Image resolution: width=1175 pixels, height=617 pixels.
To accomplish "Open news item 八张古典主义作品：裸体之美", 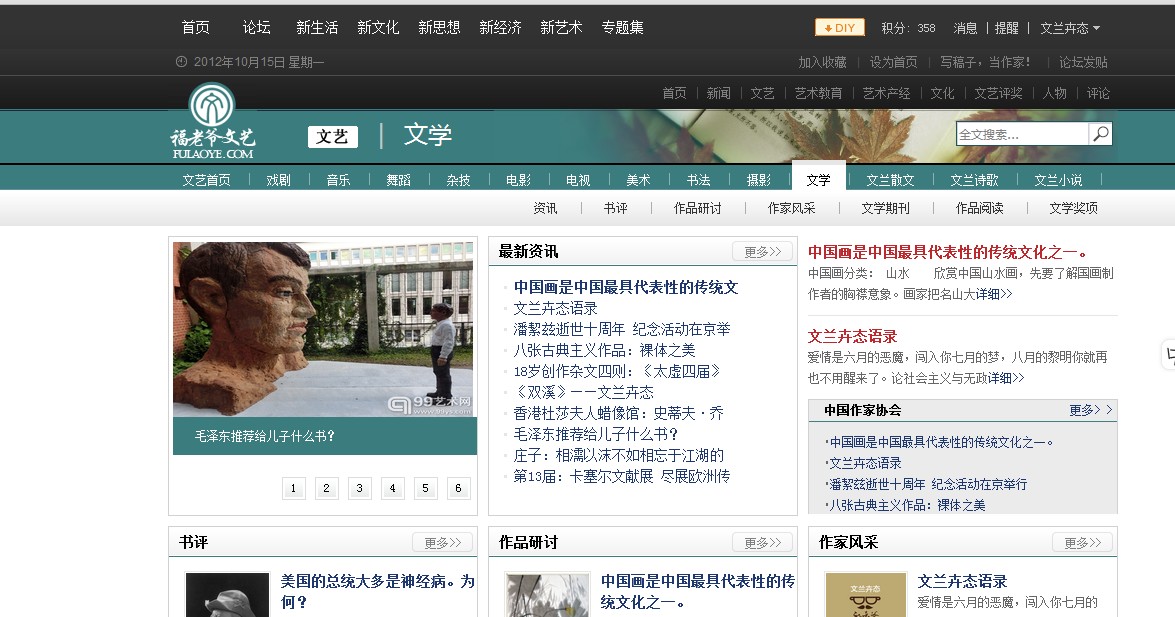I will (604, 350).
